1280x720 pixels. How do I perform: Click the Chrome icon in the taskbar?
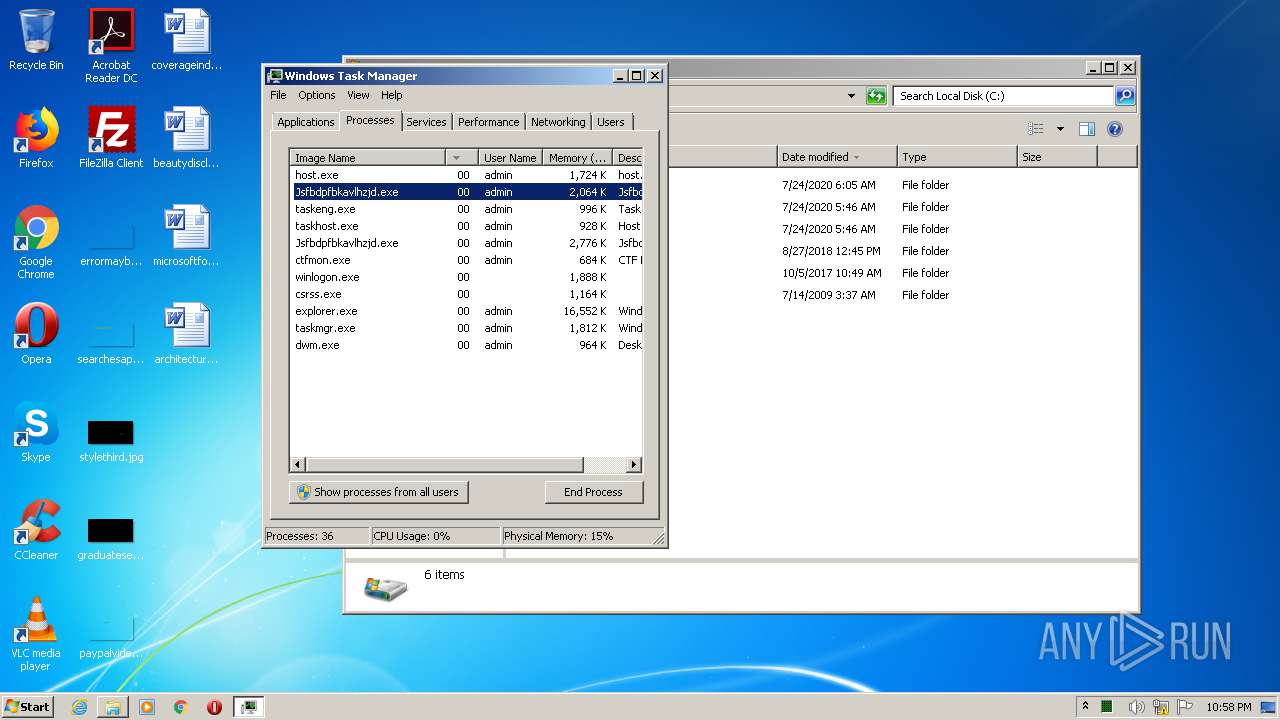pos(180,707)
